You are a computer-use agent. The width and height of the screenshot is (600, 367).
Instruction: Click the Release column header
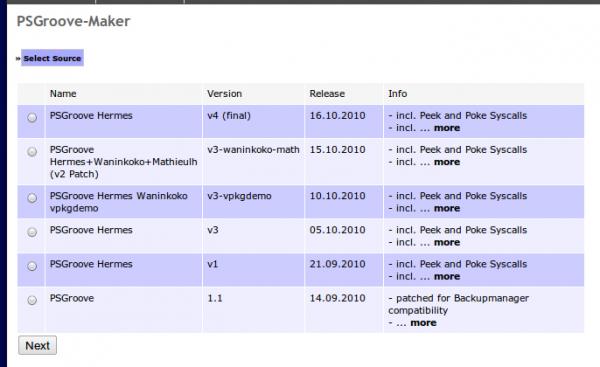click(x=327, y=93)
